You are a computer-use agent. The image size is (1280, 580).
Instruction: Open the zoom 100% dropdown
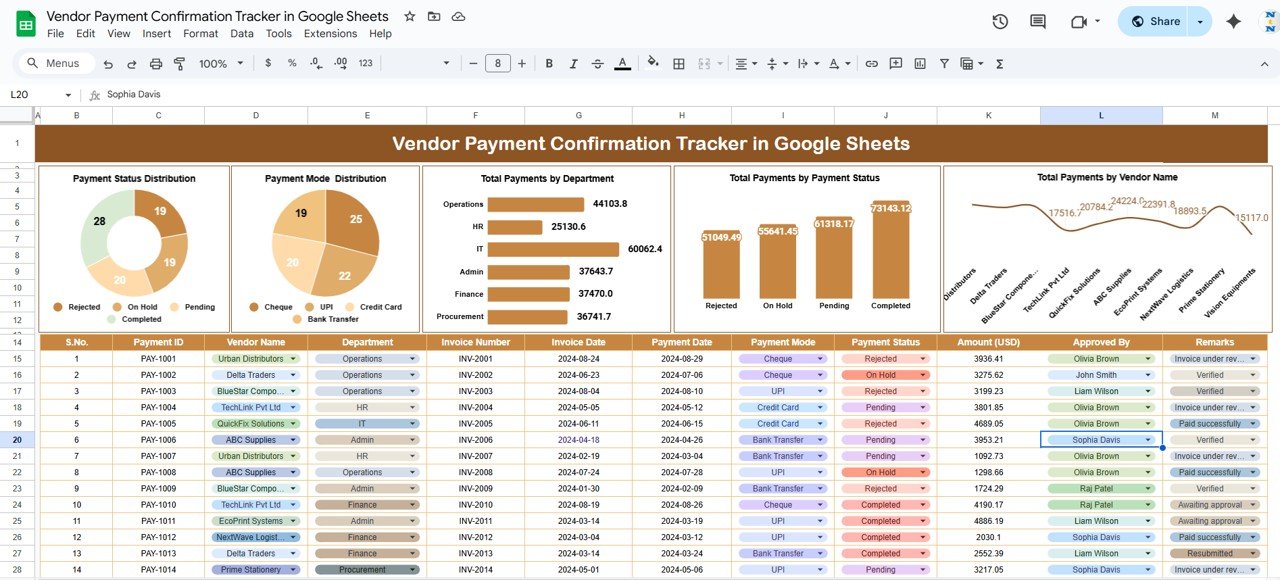click(x=221, y=64)
